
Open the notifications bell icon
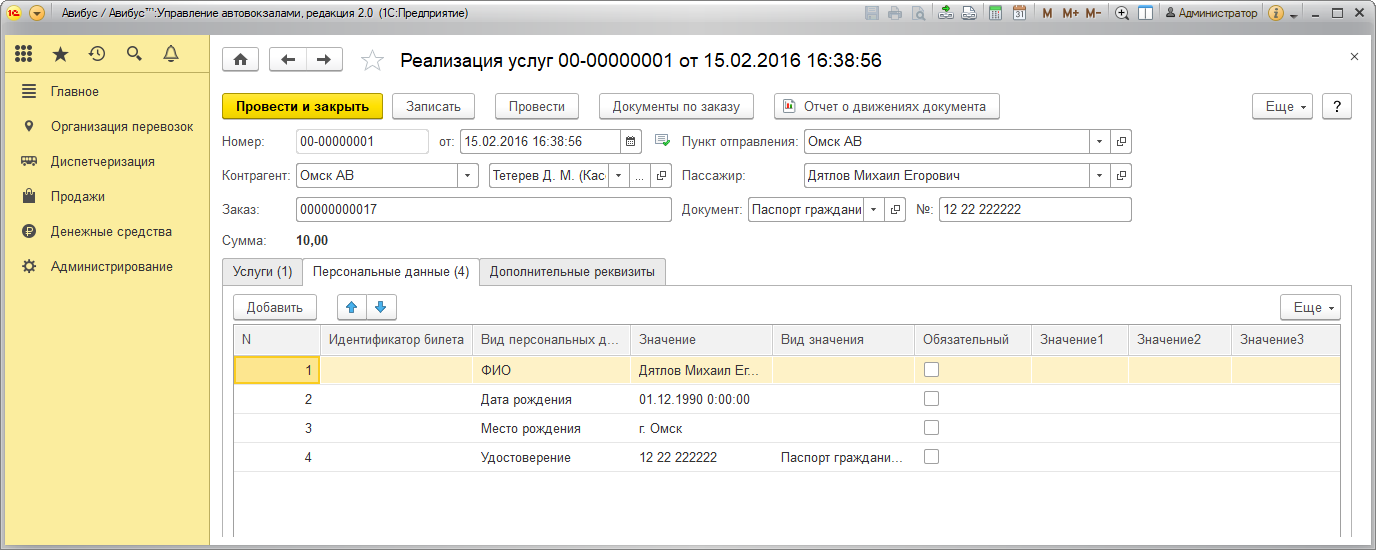coord(170,54)
